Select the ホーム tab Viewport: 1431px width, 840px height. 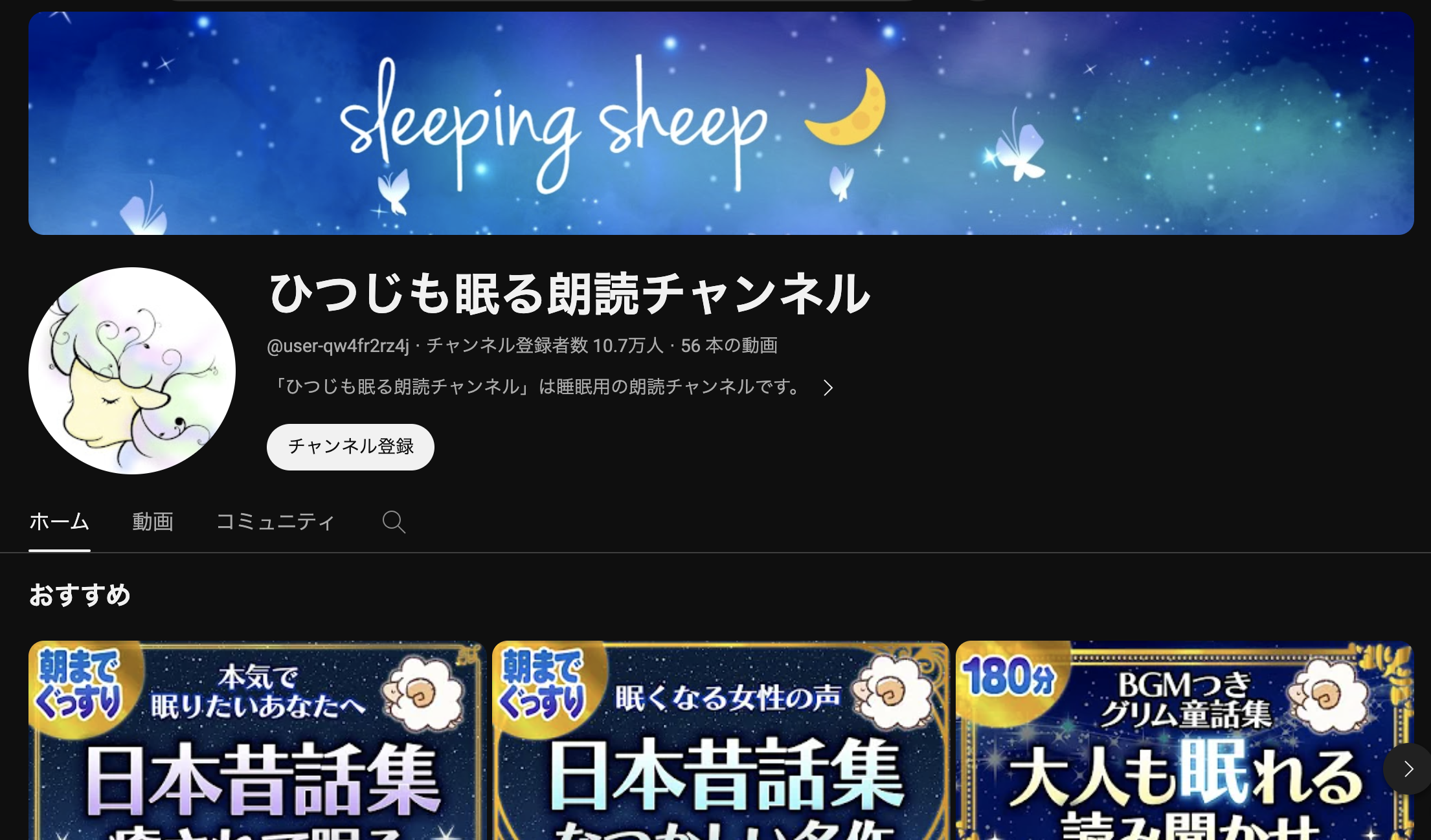(x=59, y=522)
